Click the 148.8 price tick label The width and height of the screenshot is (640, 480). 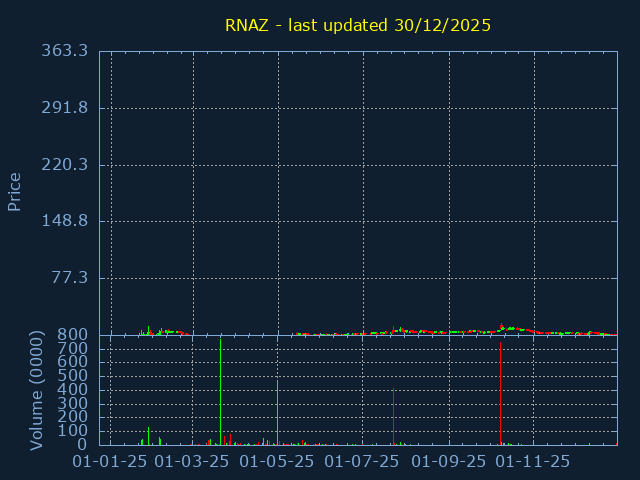pos(64,221)
